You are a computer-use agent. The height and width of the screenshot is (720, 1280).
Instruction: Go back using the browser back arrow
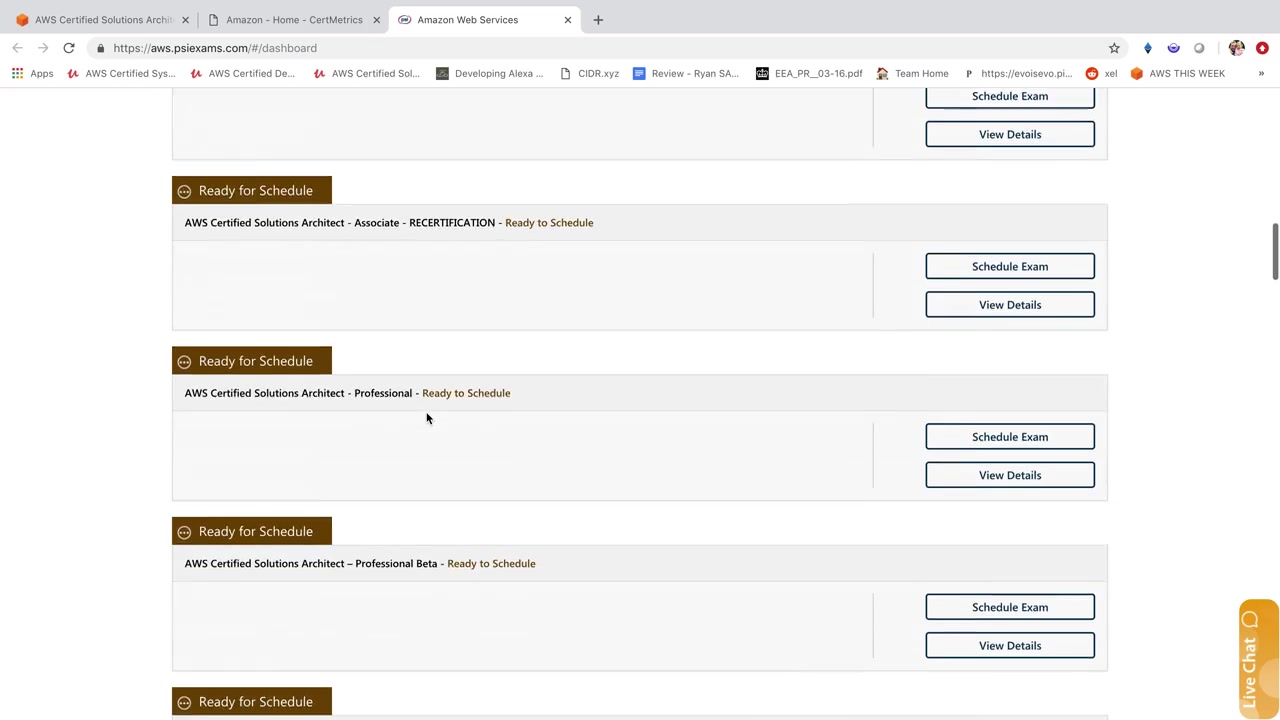click(18, 48)
